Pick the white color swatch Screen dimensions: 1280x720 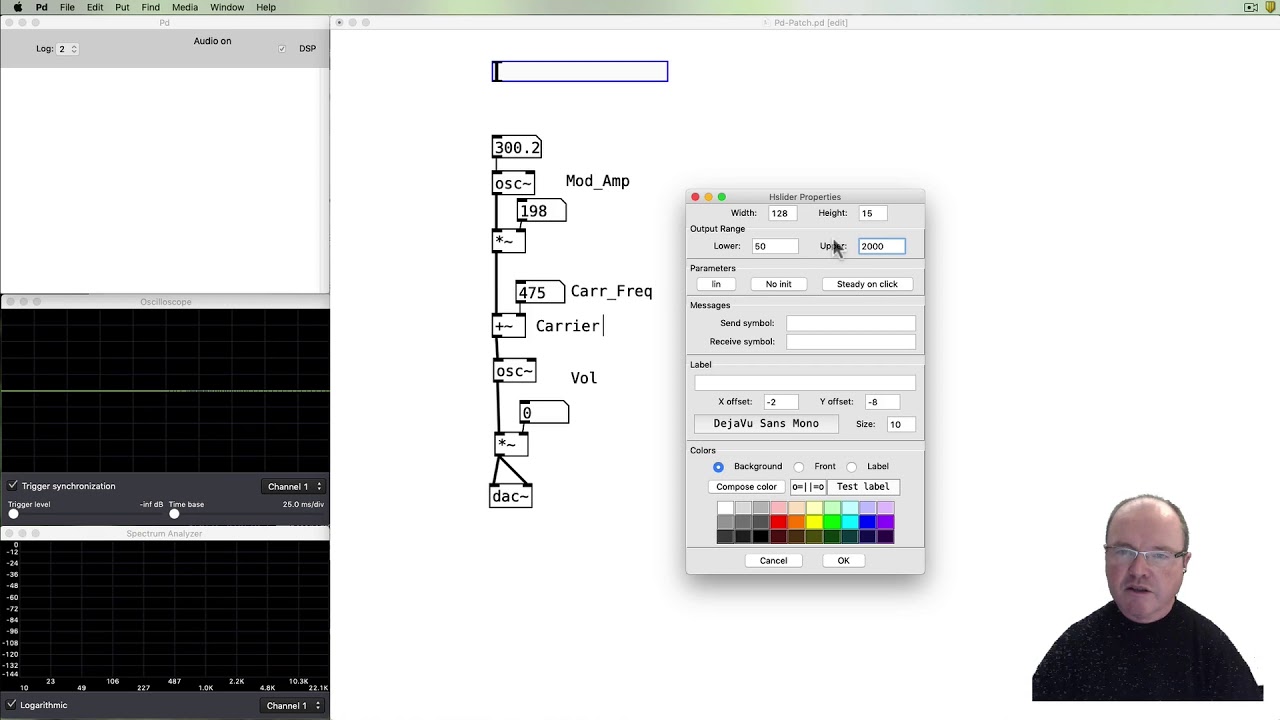725,508
